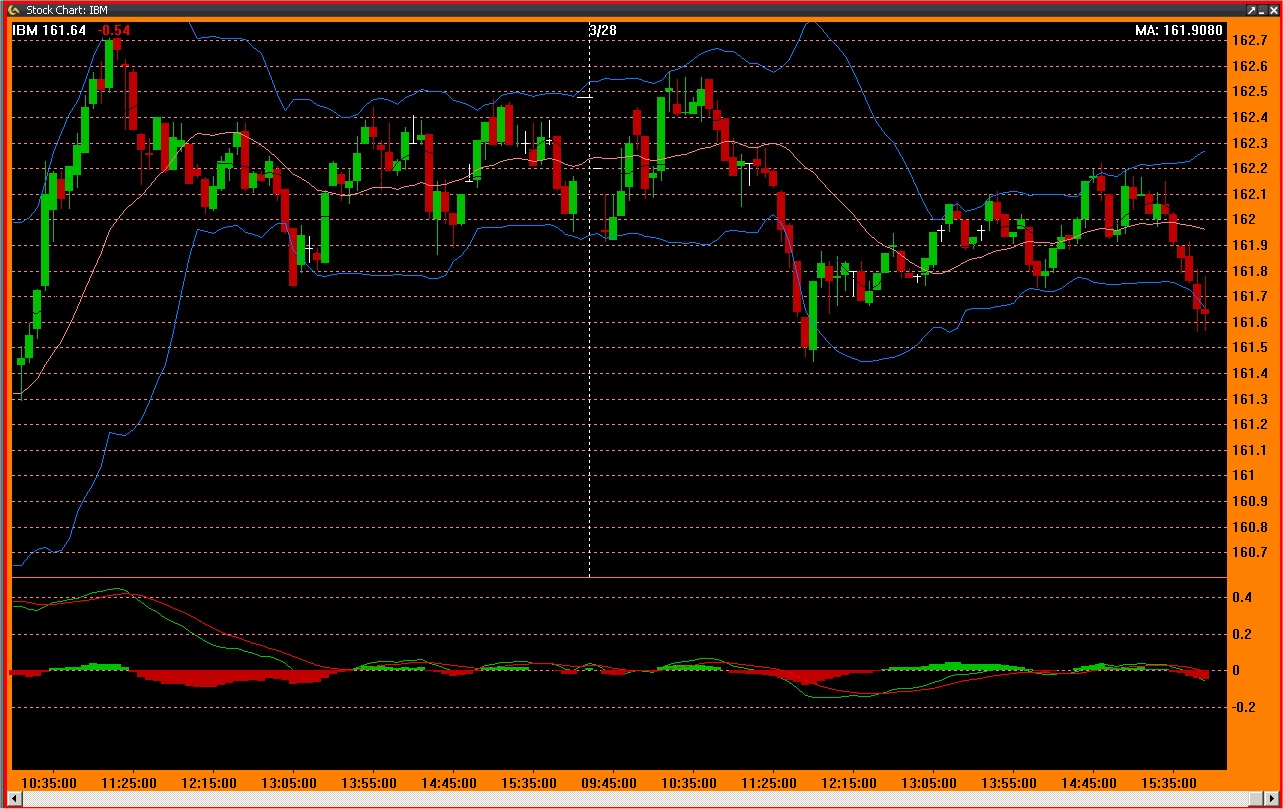Click the '3/28' date marker label
1283x809 pixels.
click(x=603, y=30)
